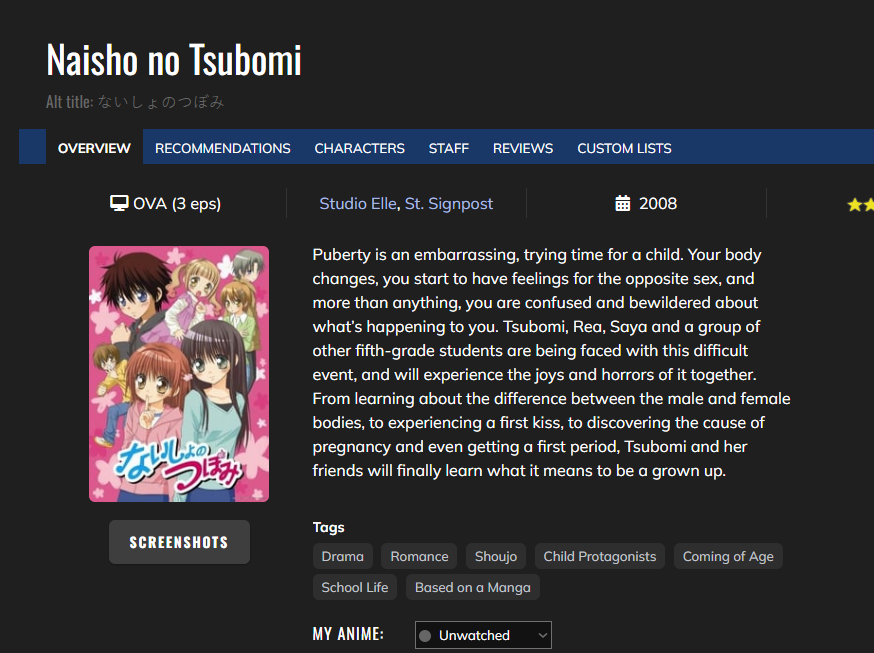Open the Recommendations tab
This screenshot has width=874, height=653.
222,148
